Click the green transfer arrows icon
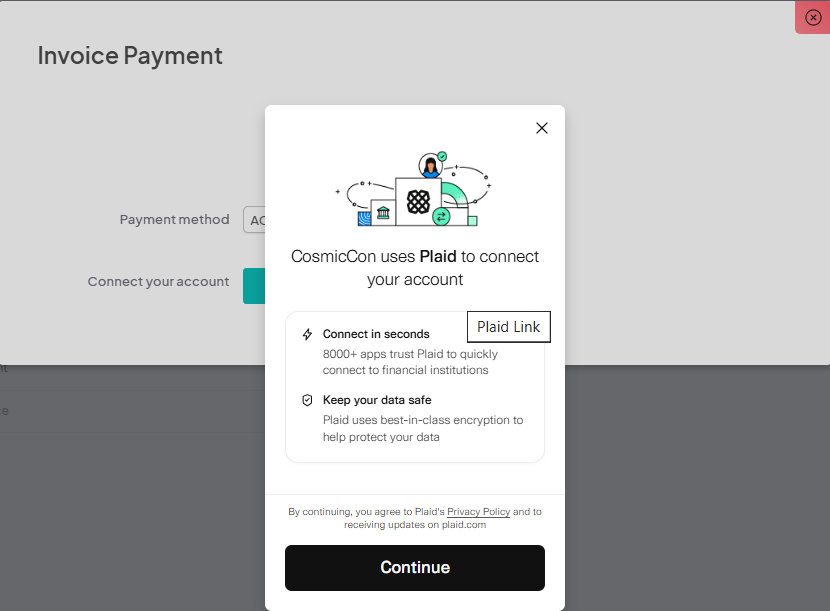Viewport: 830px width, 611px height. [441, 216]
